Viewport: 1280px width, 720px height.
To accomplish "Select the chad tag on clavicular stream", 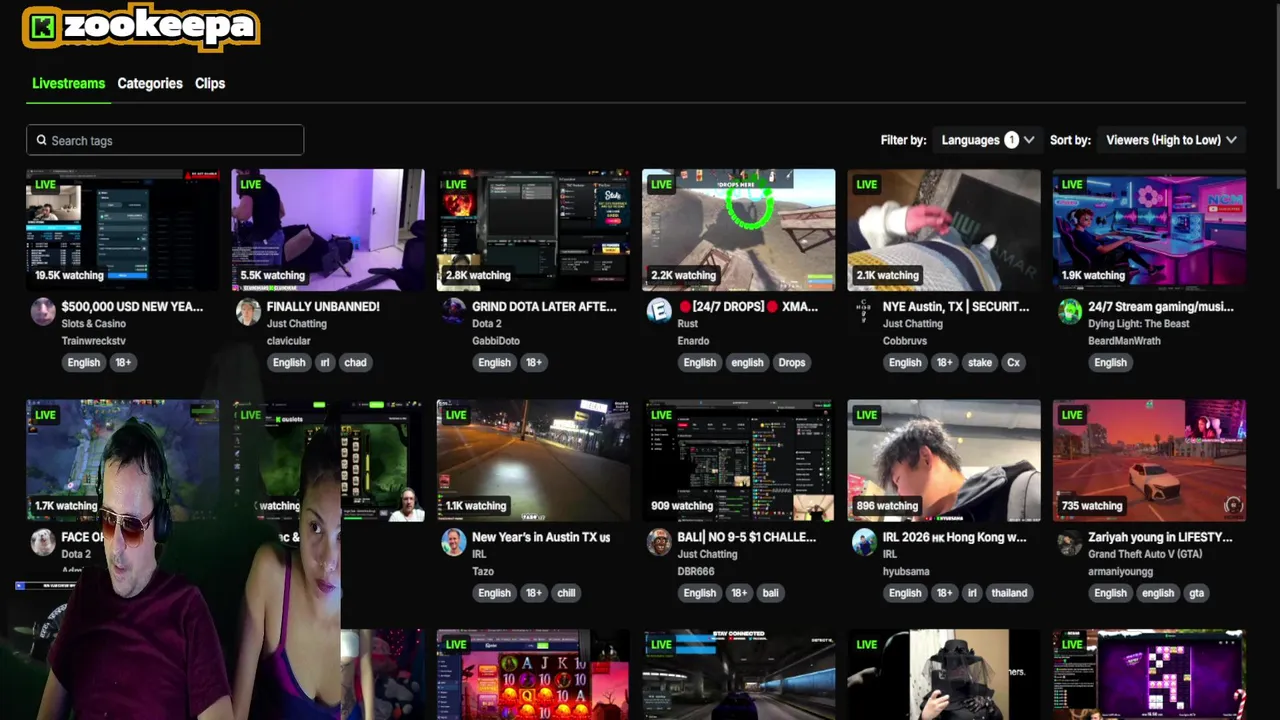I will coord(355,362).
